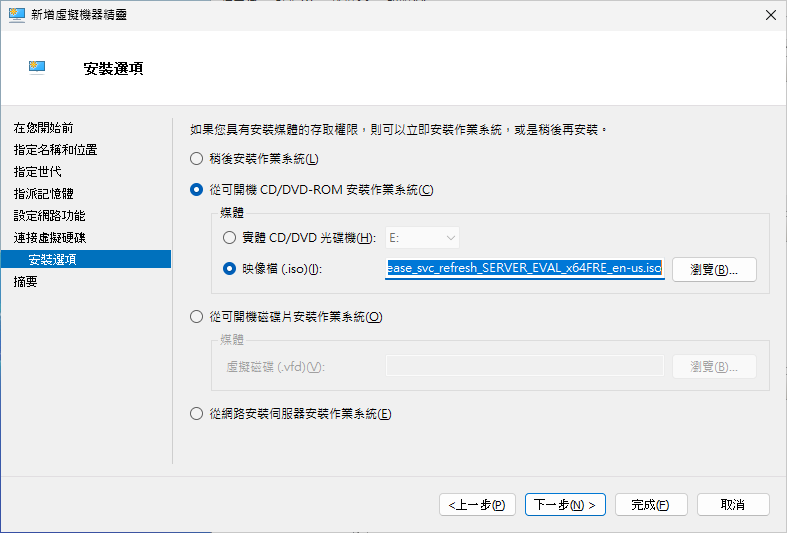Click the ISO image path field
The width and height of the screenshot is (787, 533).
point(524,268)
